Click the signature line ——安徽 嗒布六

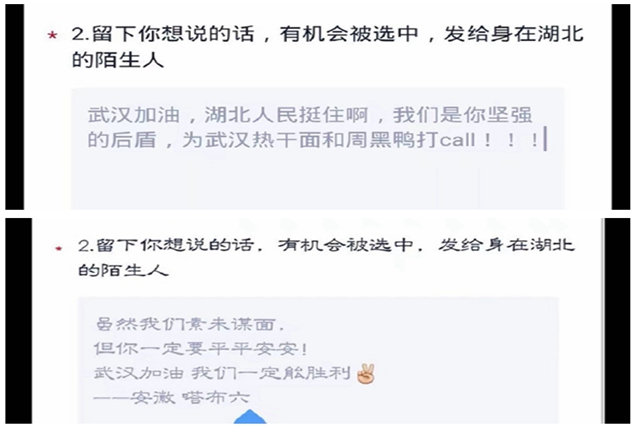click(x=171, y=397)
